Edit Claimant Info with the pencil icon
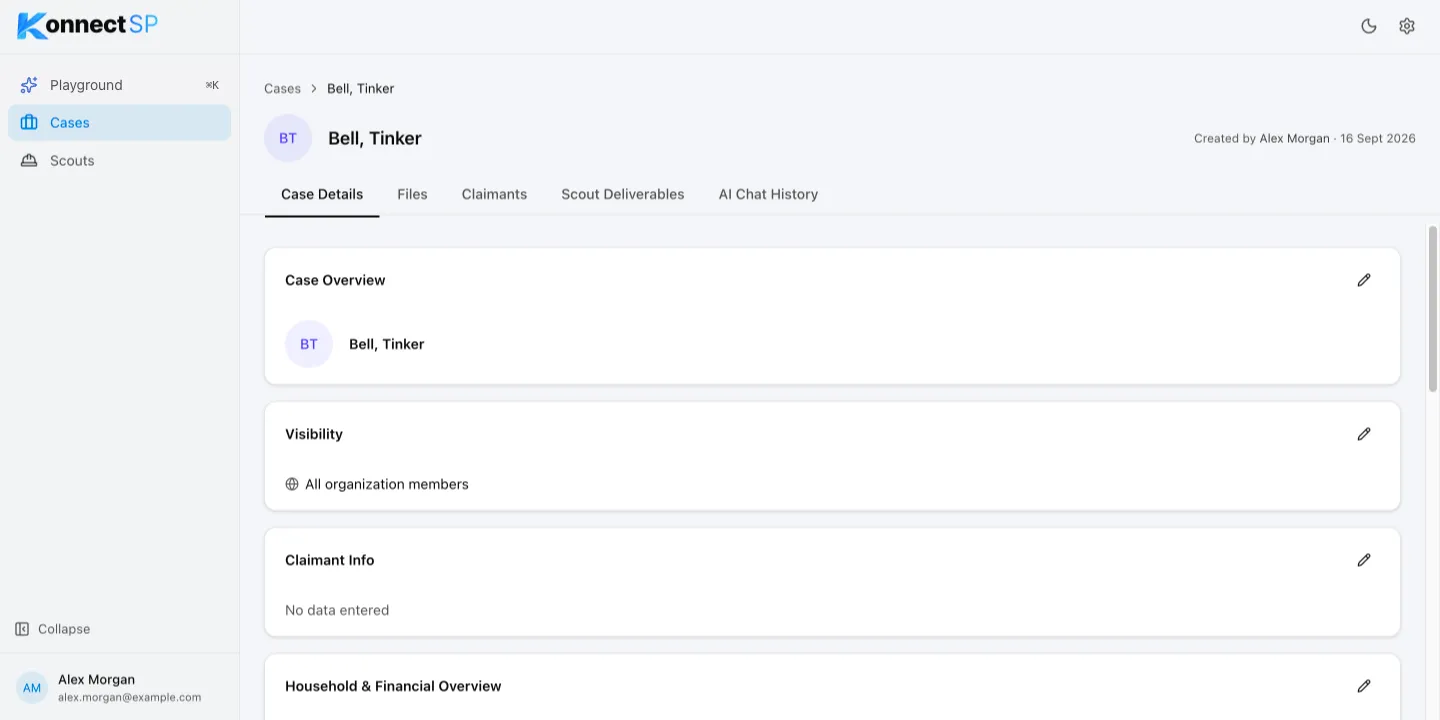The width and height of the screenshot is (1440, 720). pos(1364,560)
